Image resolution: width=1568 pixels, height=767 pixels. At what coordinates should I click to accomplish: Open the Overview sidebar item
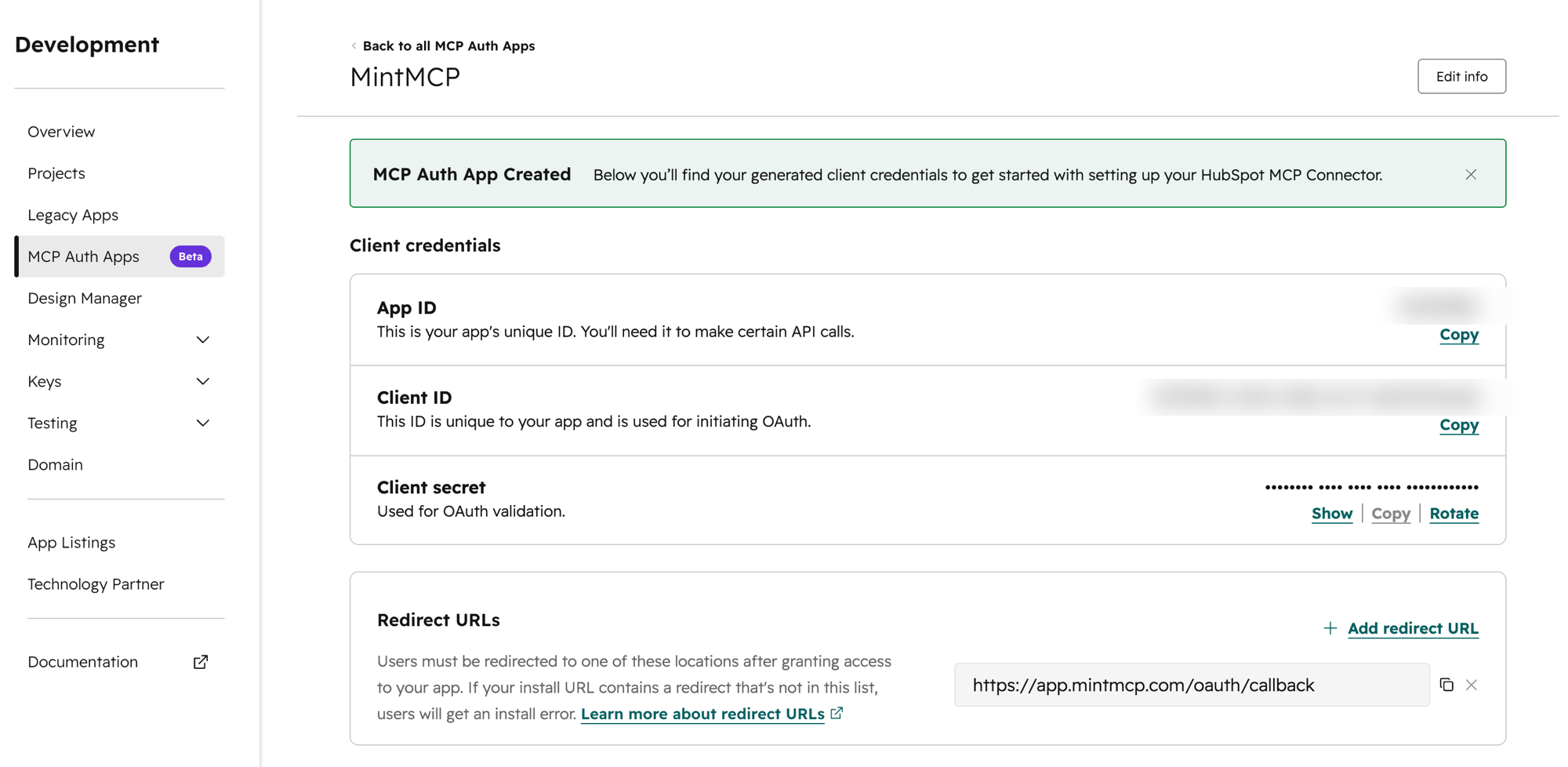pyautogui.click(x=61, y=132)
